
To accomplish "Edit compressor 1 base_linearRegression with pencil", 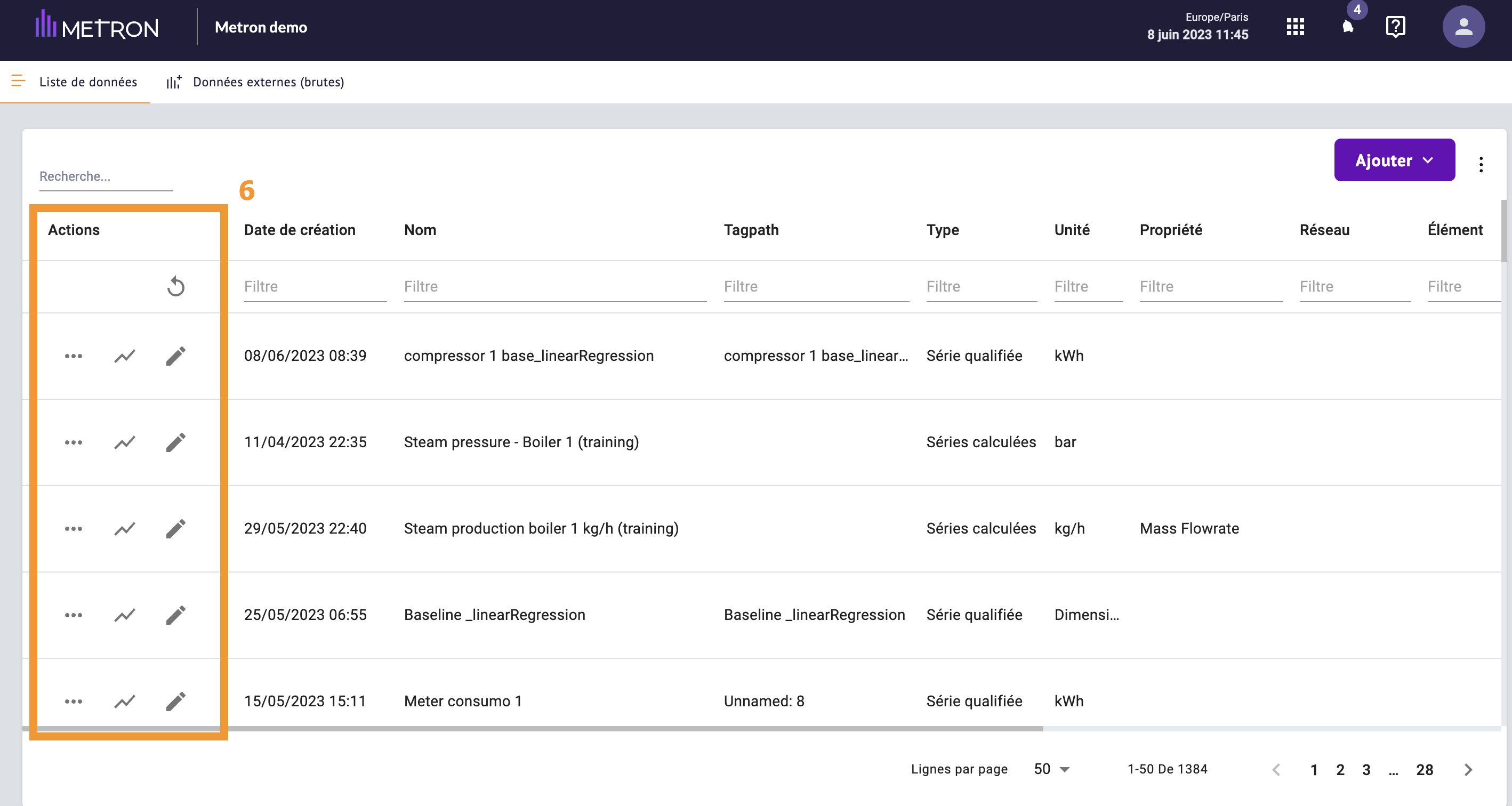I will 175,356.
